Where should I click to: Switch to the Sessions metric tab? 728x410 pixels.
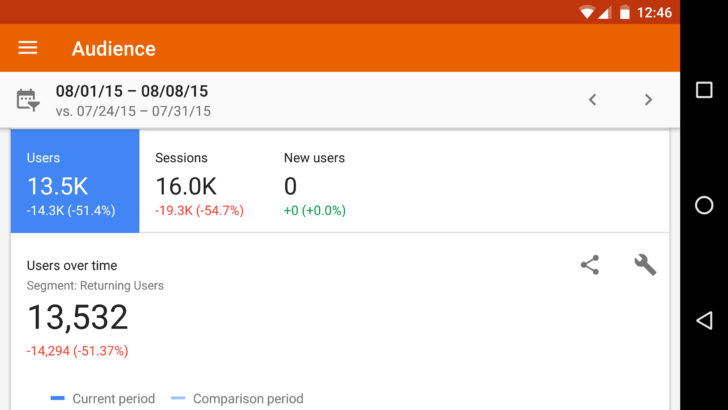[200, 183]
